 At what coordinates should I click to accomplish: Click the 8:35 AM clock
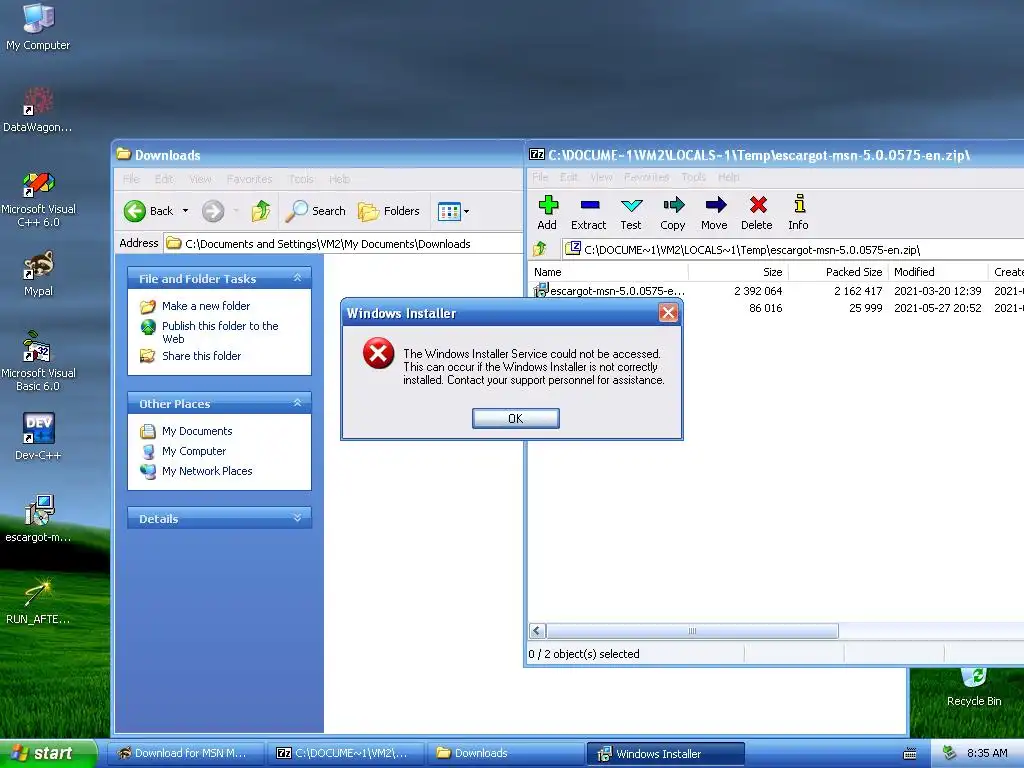[987, 753]
